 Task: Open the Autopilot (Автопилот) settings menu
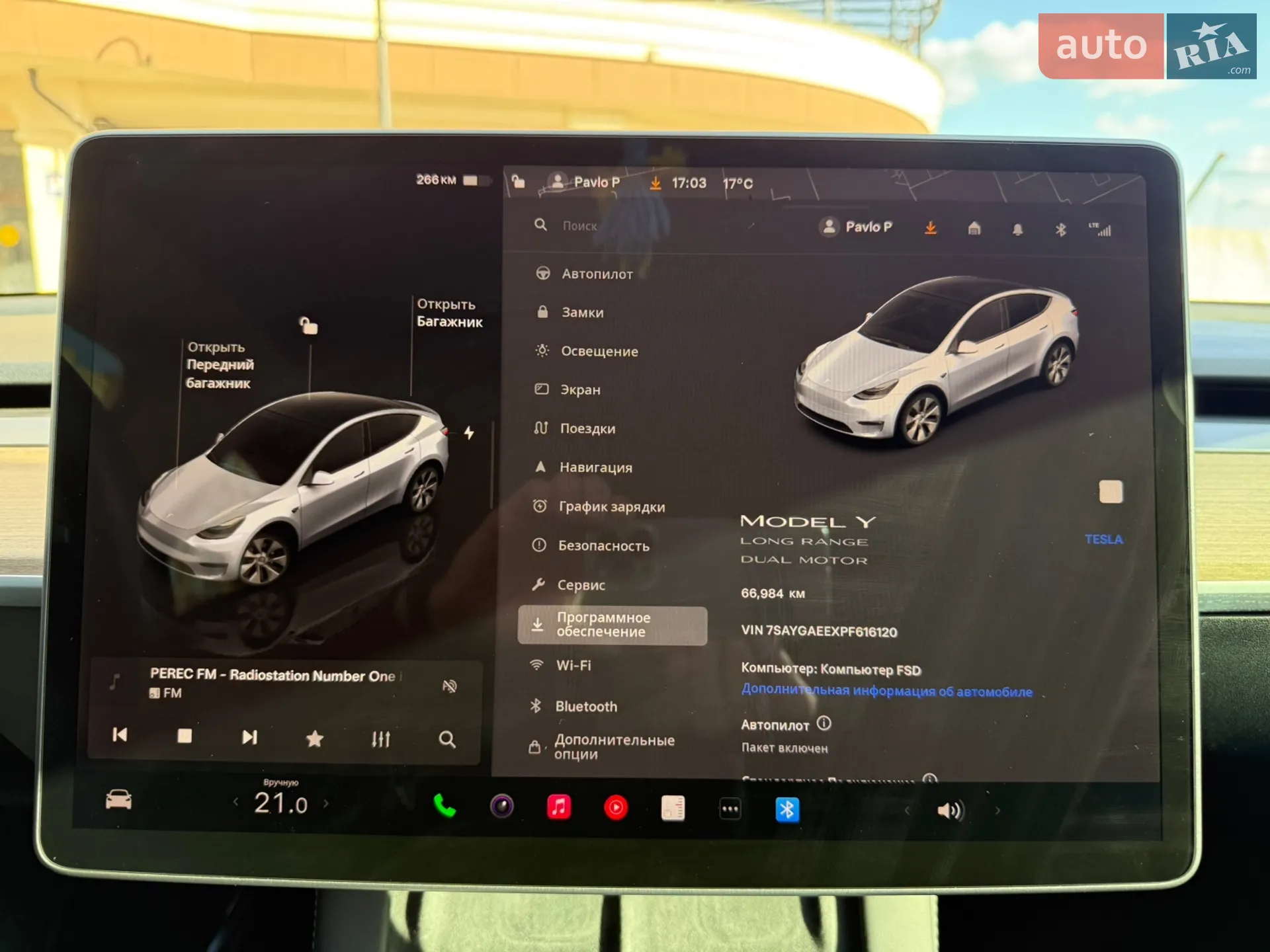pos(585,274)
